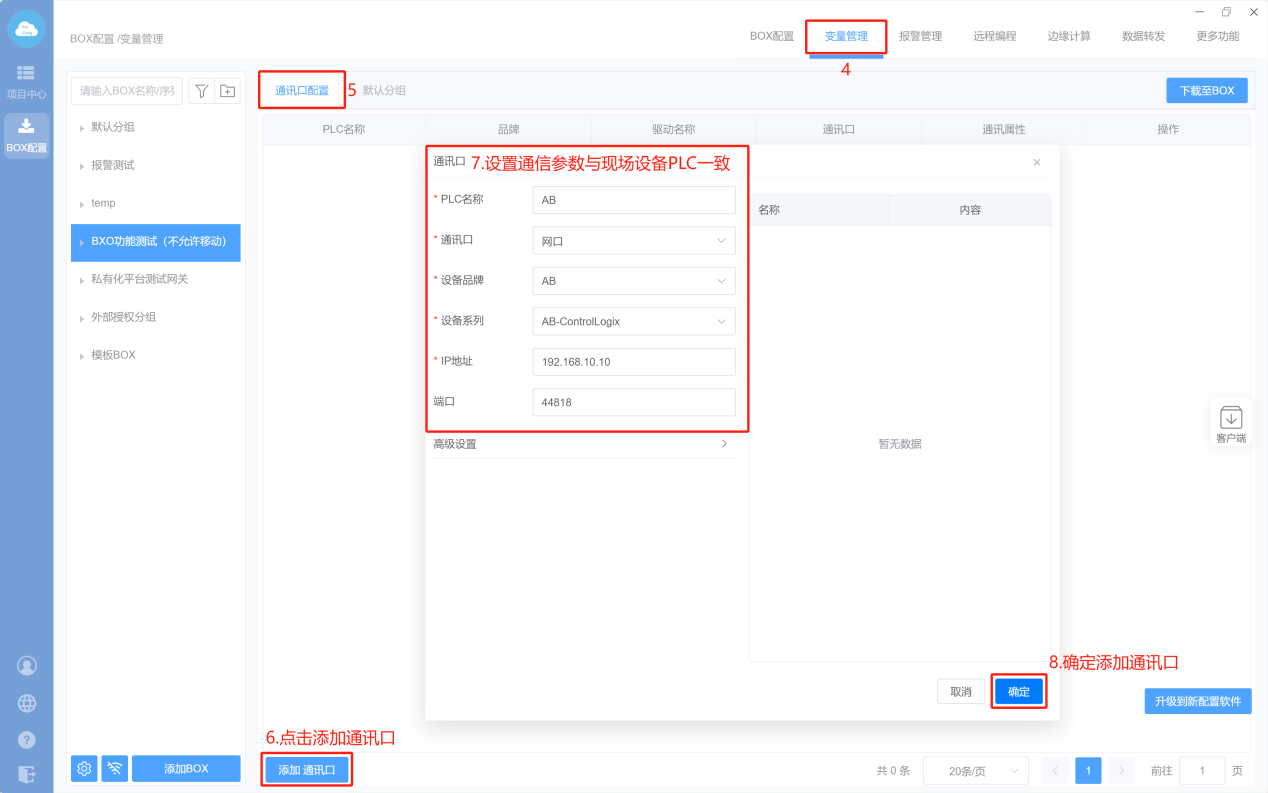Click the add group folder icon
The height and width of the screenshot is (793, 1268).
click(228, 91)
